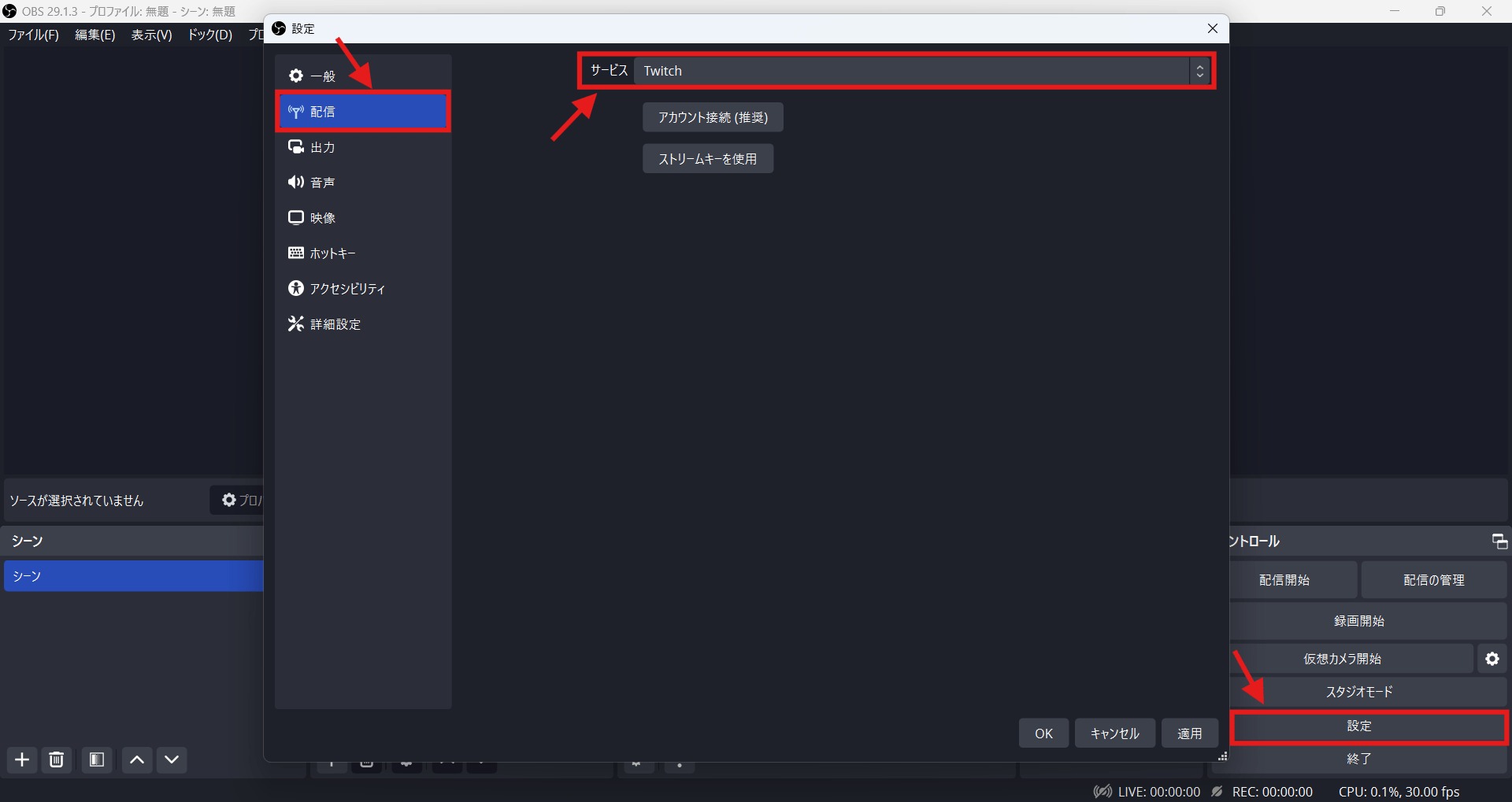Click the シーン dock header
The height and width of the screenshot is (802, 1512).
coord(134,541)
